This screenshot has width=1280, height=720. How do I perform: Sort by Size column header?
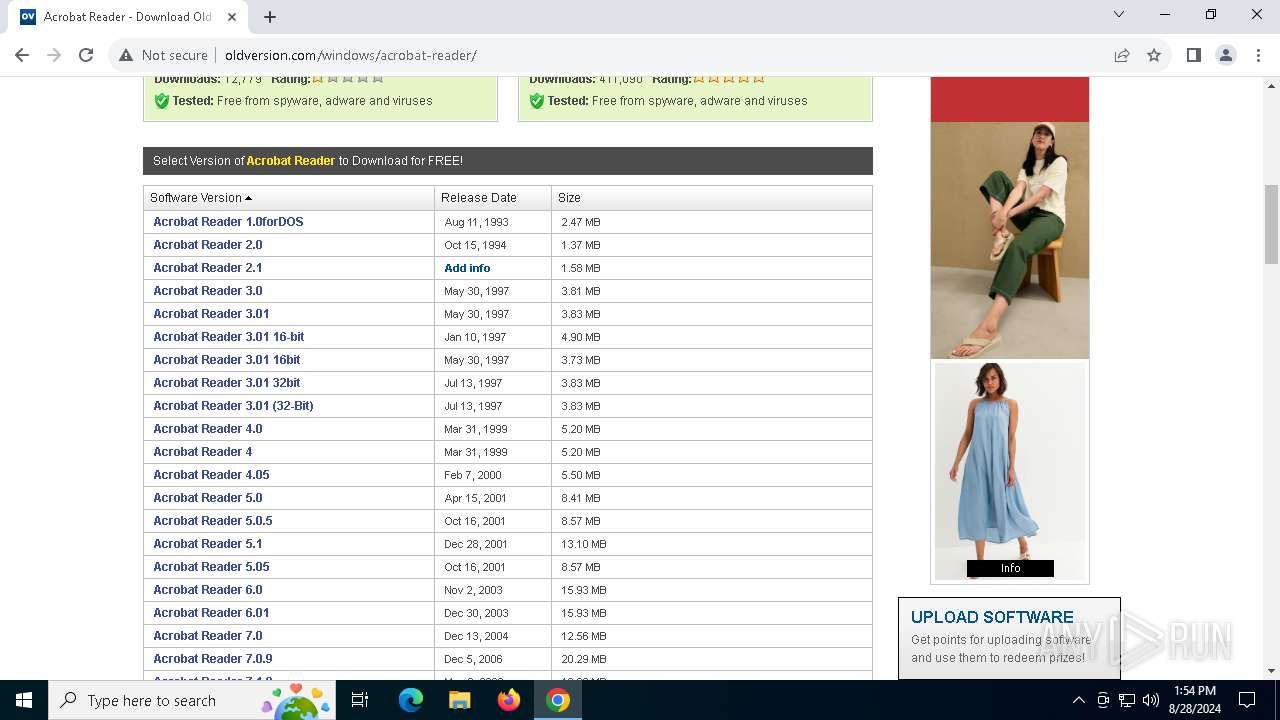tap(712, 198)
